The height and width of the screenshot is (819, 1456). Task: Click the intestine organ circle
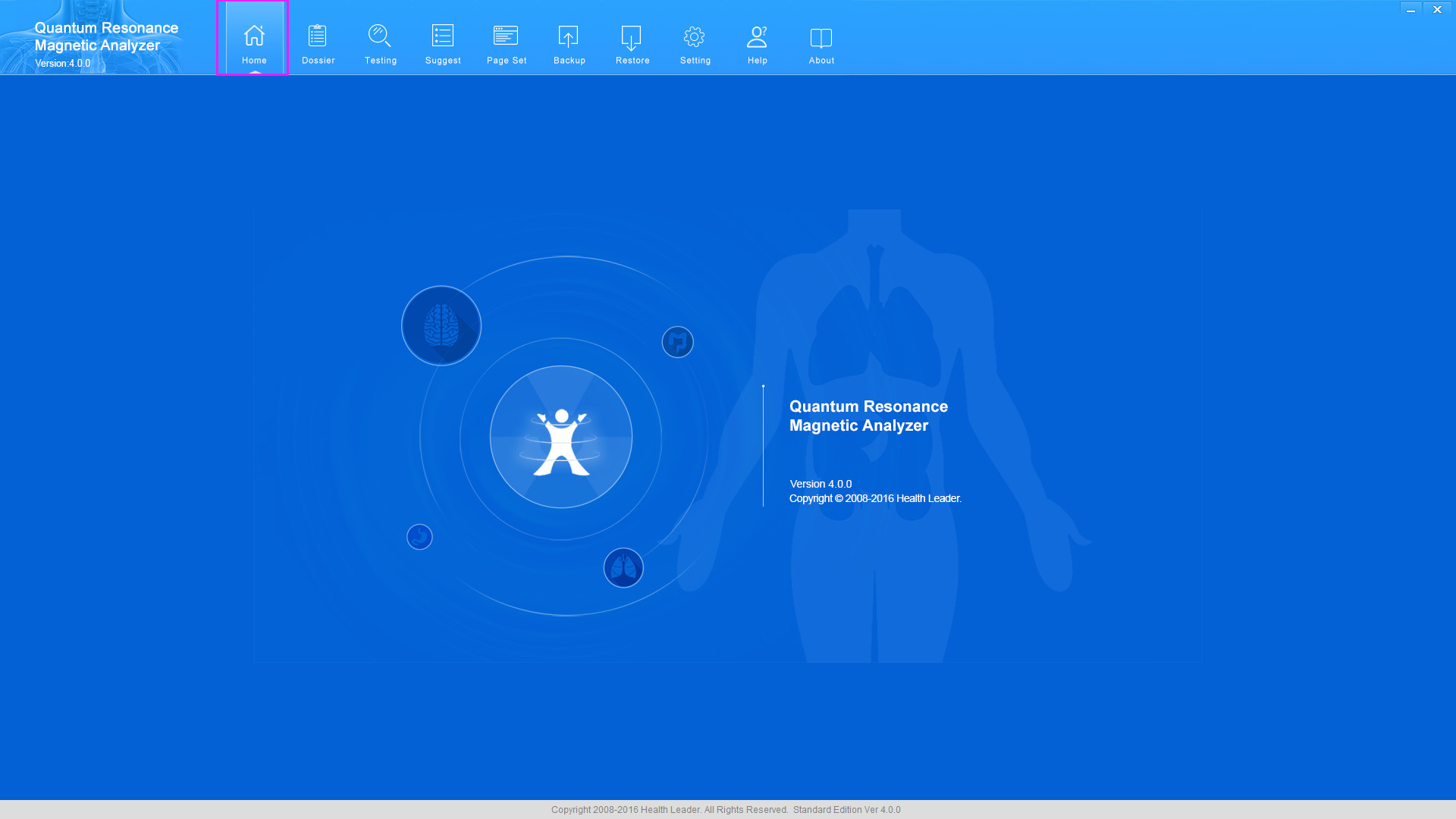[x=677, y=342]
